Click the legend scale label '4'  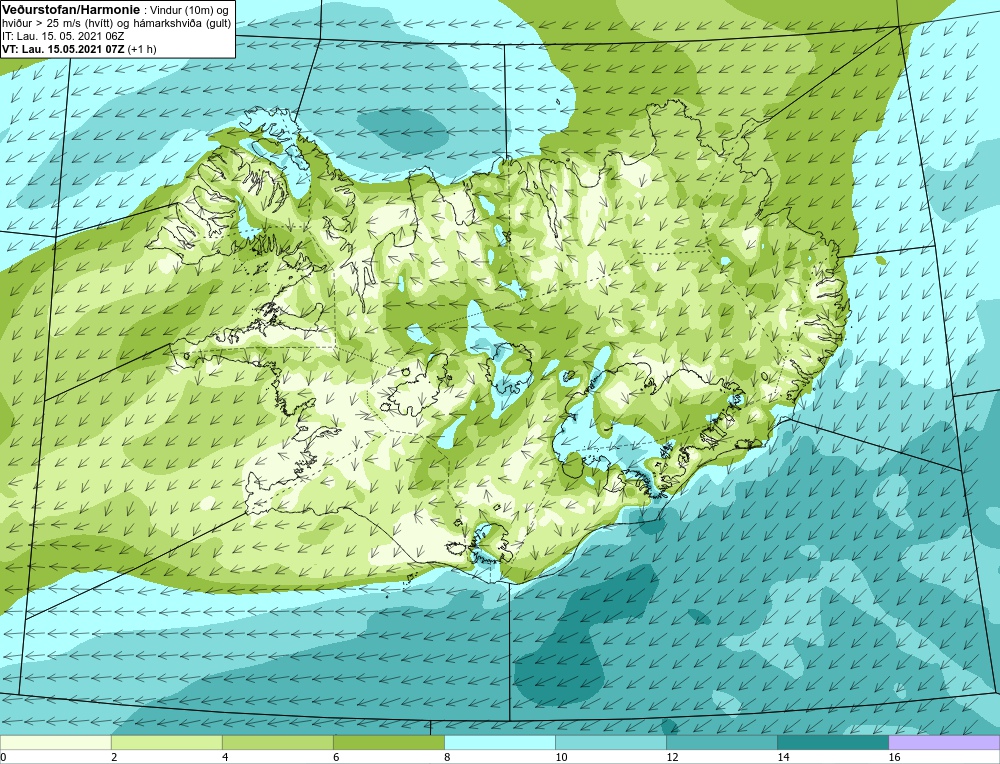pos(225,757)
